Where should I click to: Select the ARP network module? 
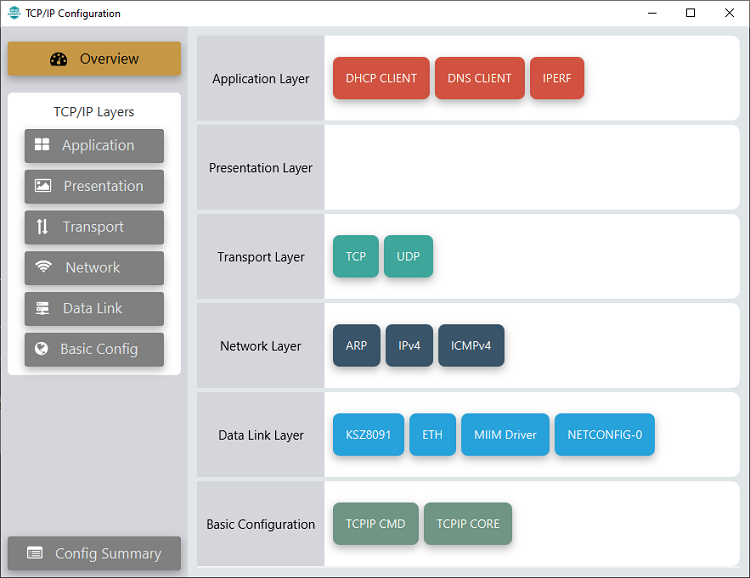coord(356,346)
